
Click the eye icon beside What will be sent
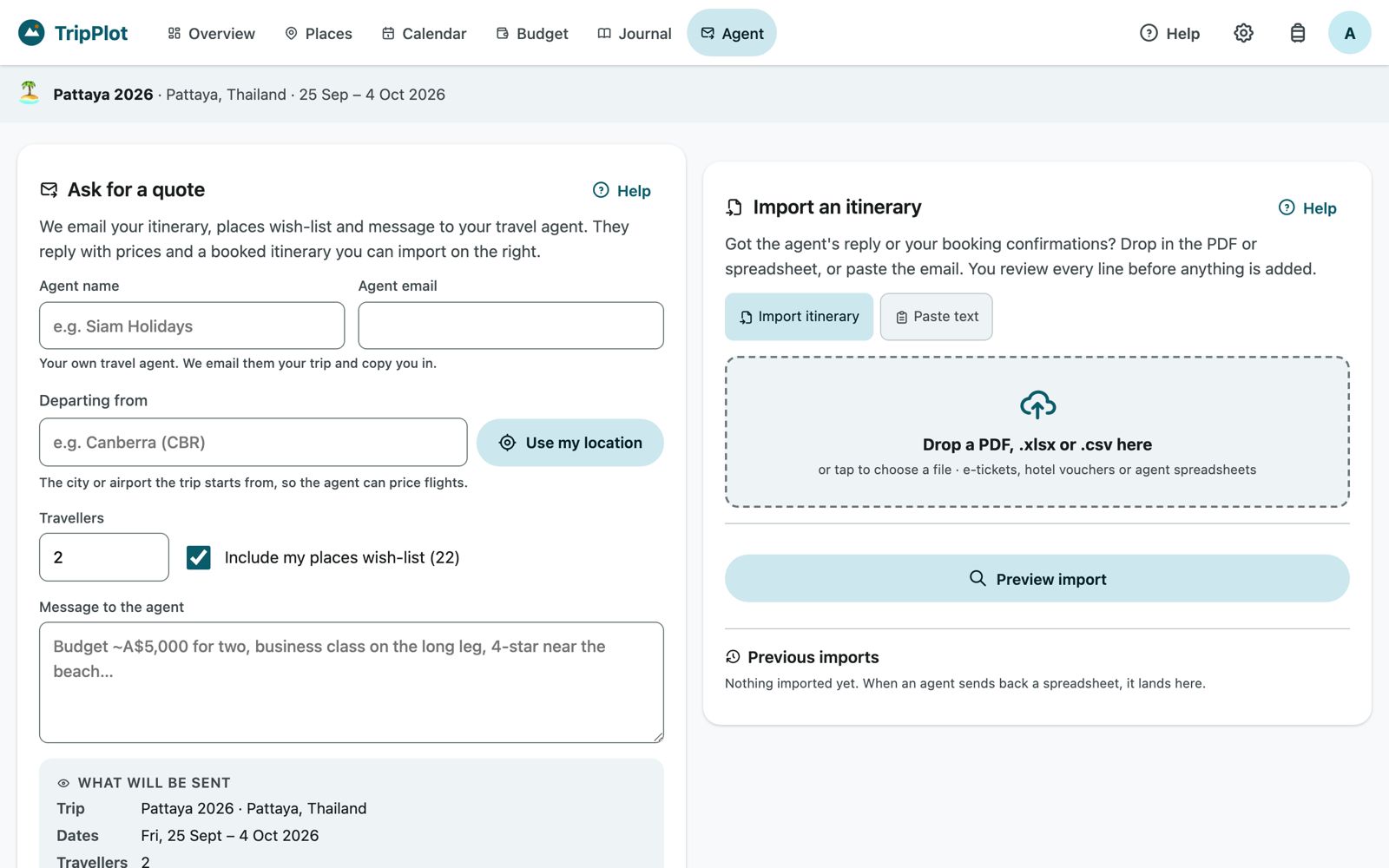[63, 783]
